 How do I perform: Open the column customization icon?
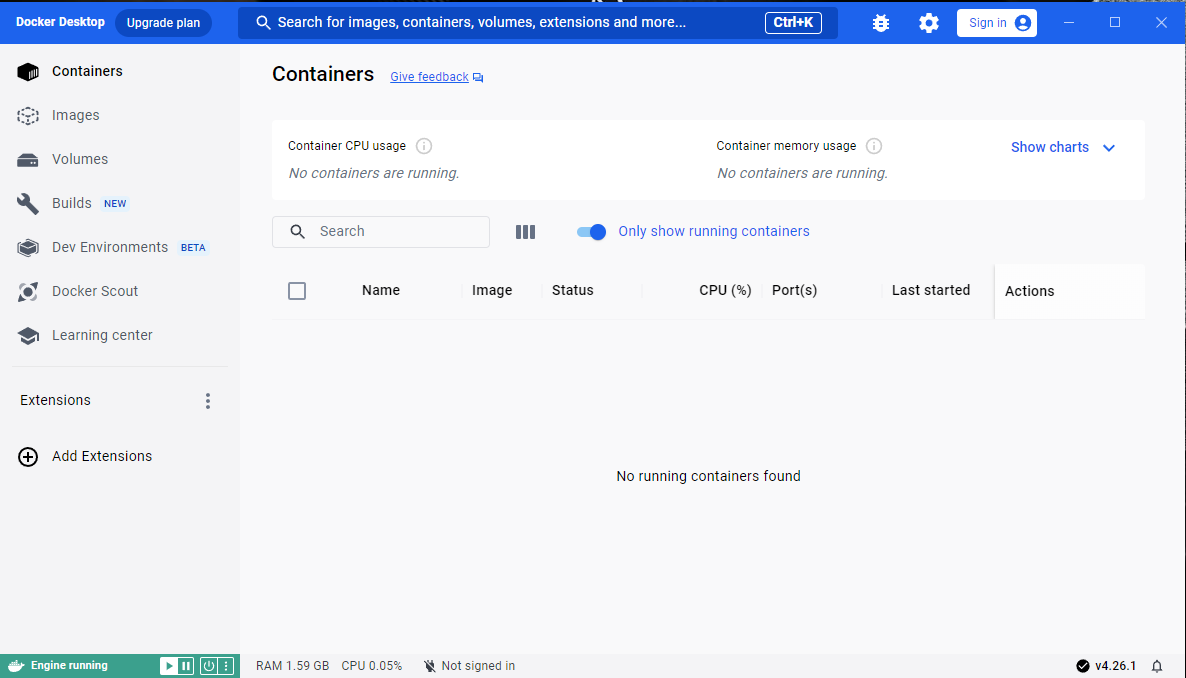click(525, 232)
